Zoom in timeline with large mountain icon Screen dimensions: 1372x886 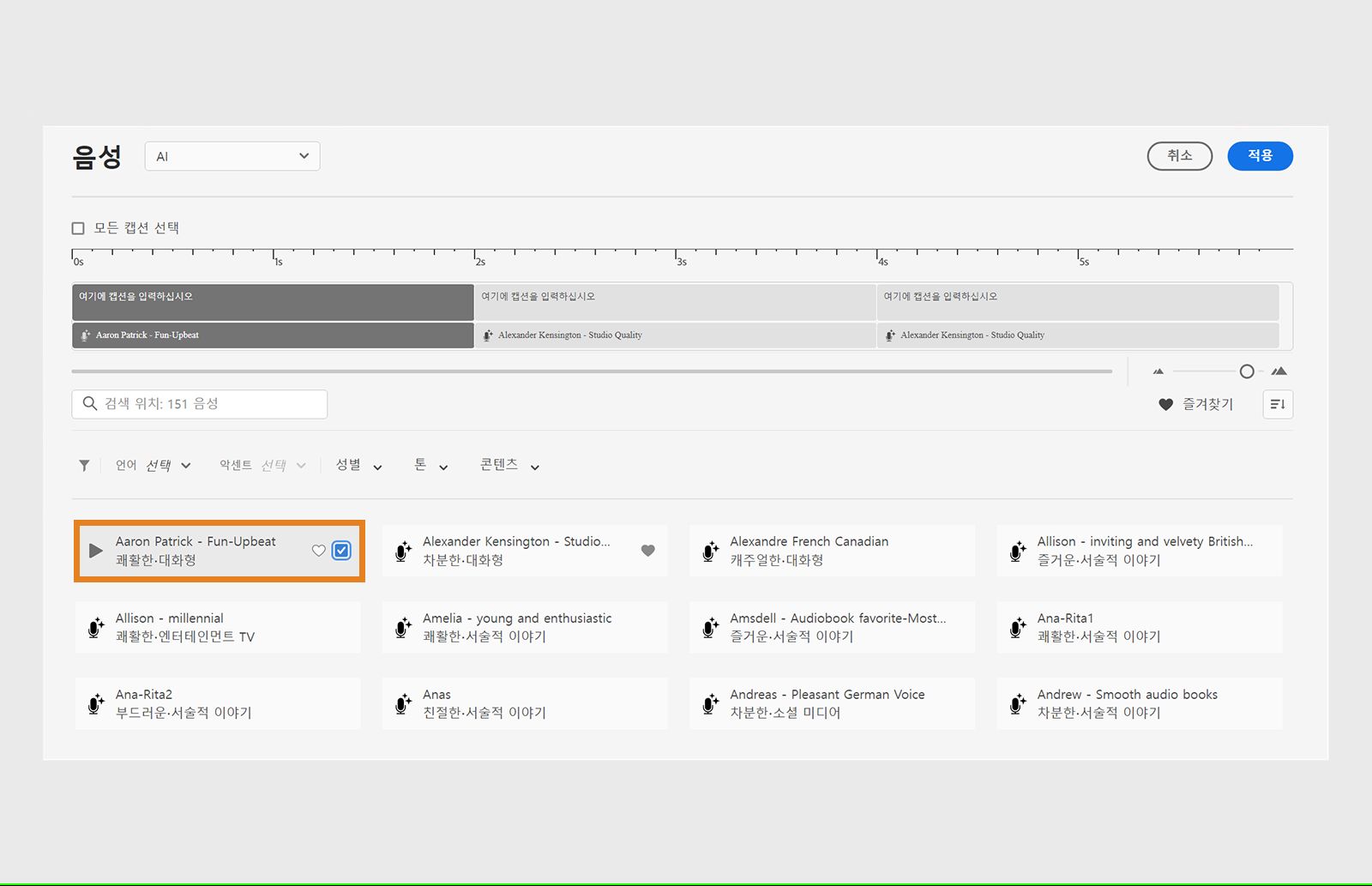pos(1279,371)
